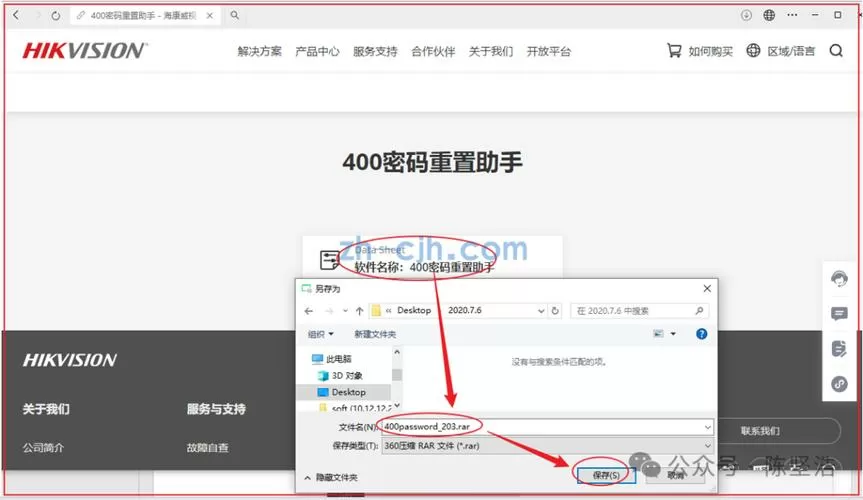Select 3D 对象 in the navigation tree
863x500 pixels.
click(x=340, y=376)
